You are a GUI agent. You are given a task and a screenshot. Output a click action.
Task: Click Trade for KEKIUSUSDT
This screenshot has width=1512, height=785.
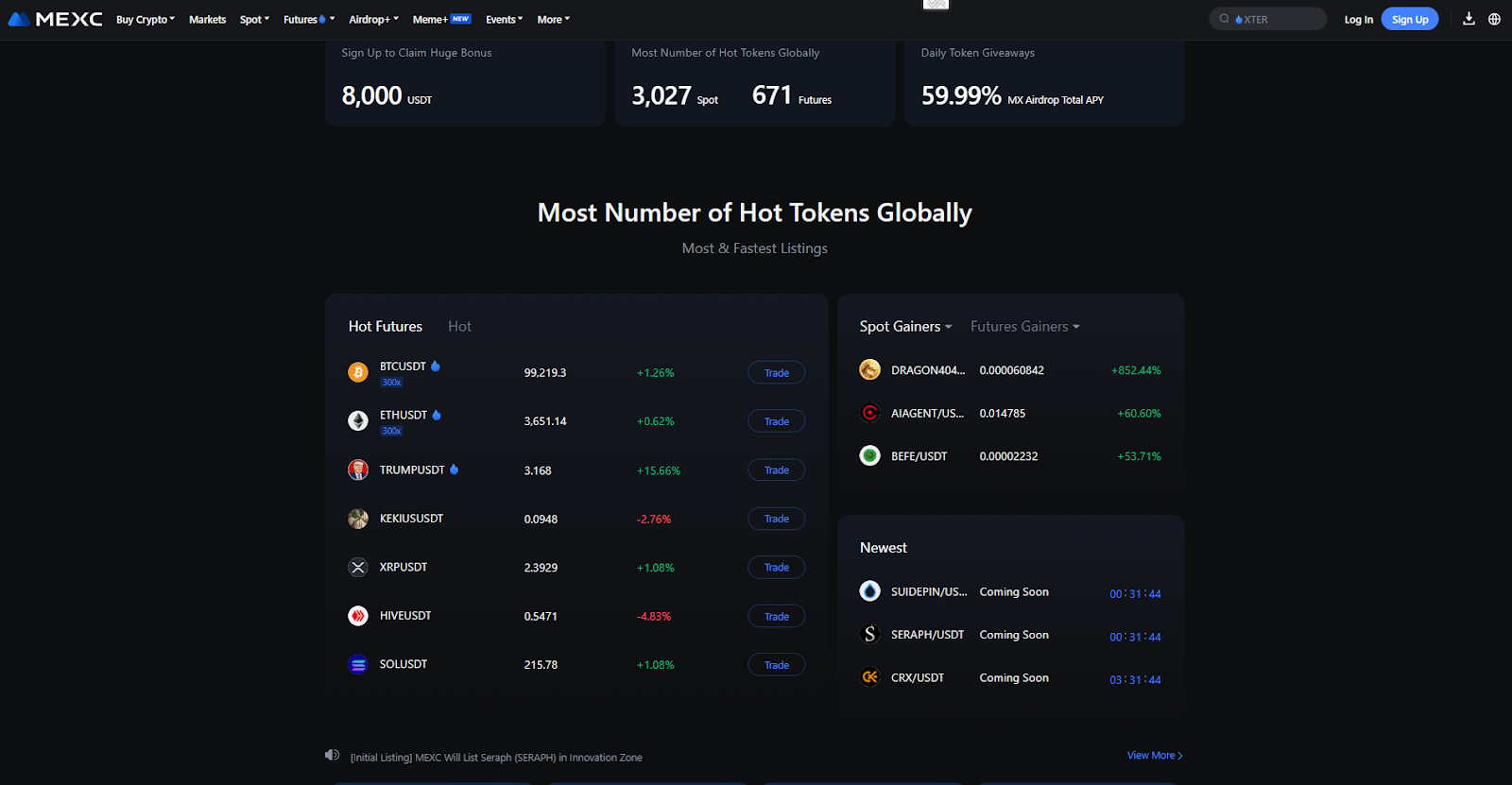pyautogui.click(x=777, y=519)
